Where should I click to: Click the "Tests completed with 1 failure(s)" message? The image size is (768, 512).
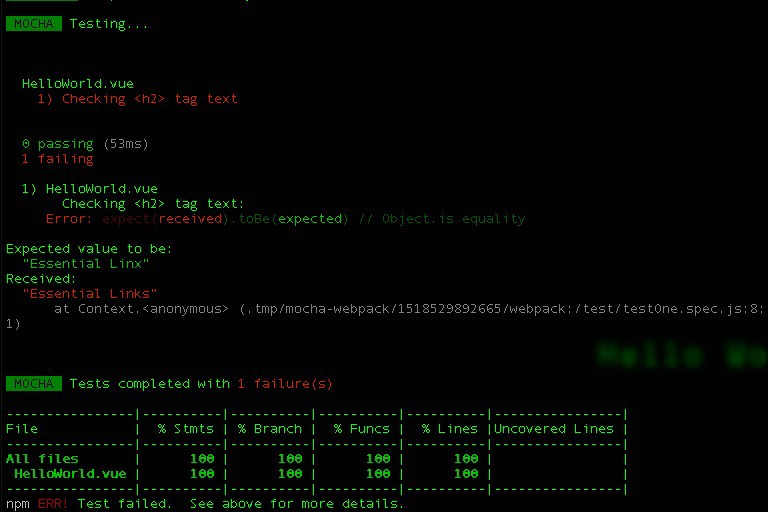201,384
